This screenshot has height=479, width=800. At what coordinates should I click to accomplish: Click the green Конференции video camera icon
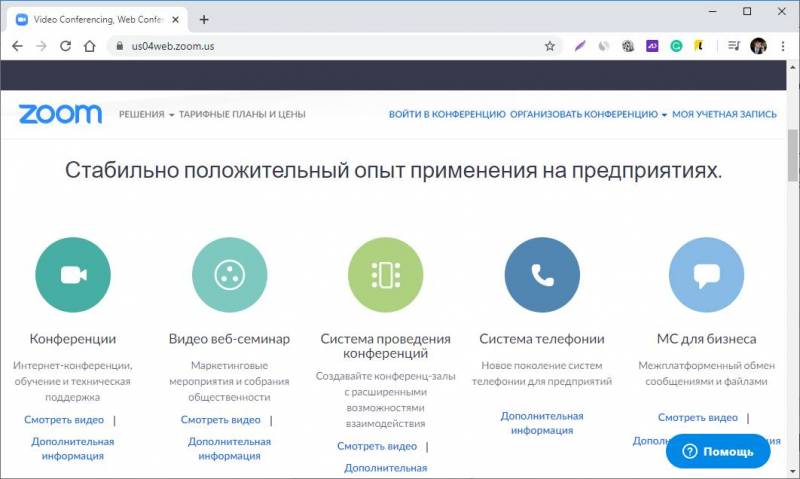pyautogui.click(x=73, y=274)
